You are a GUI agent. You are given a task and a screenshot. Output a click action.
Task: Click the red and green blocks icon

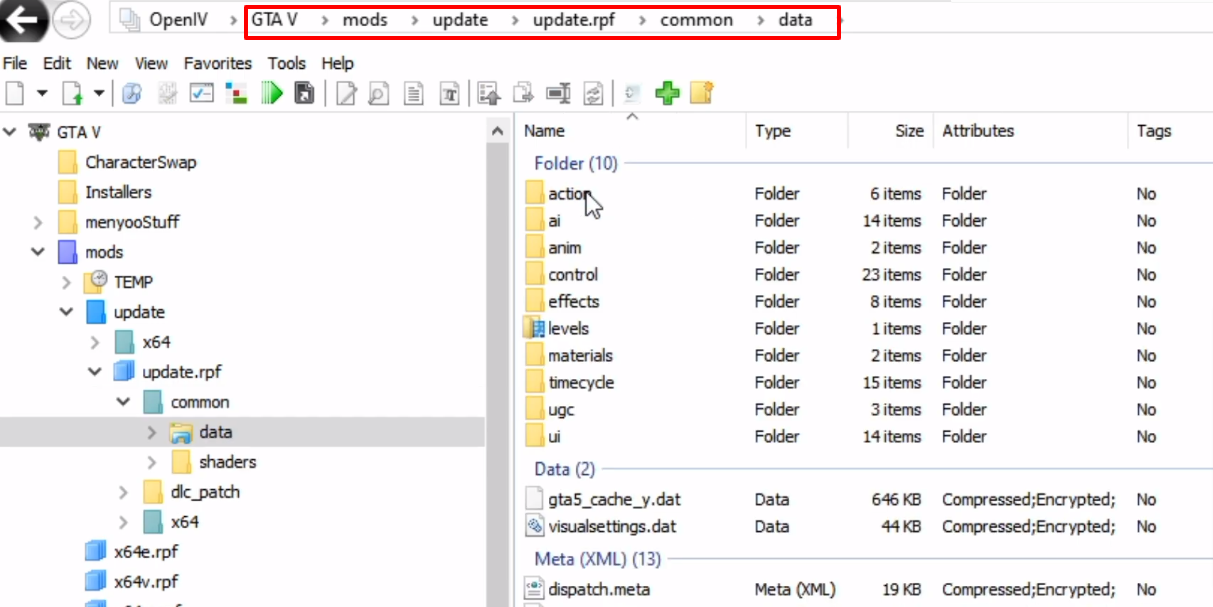coord(237,93)
